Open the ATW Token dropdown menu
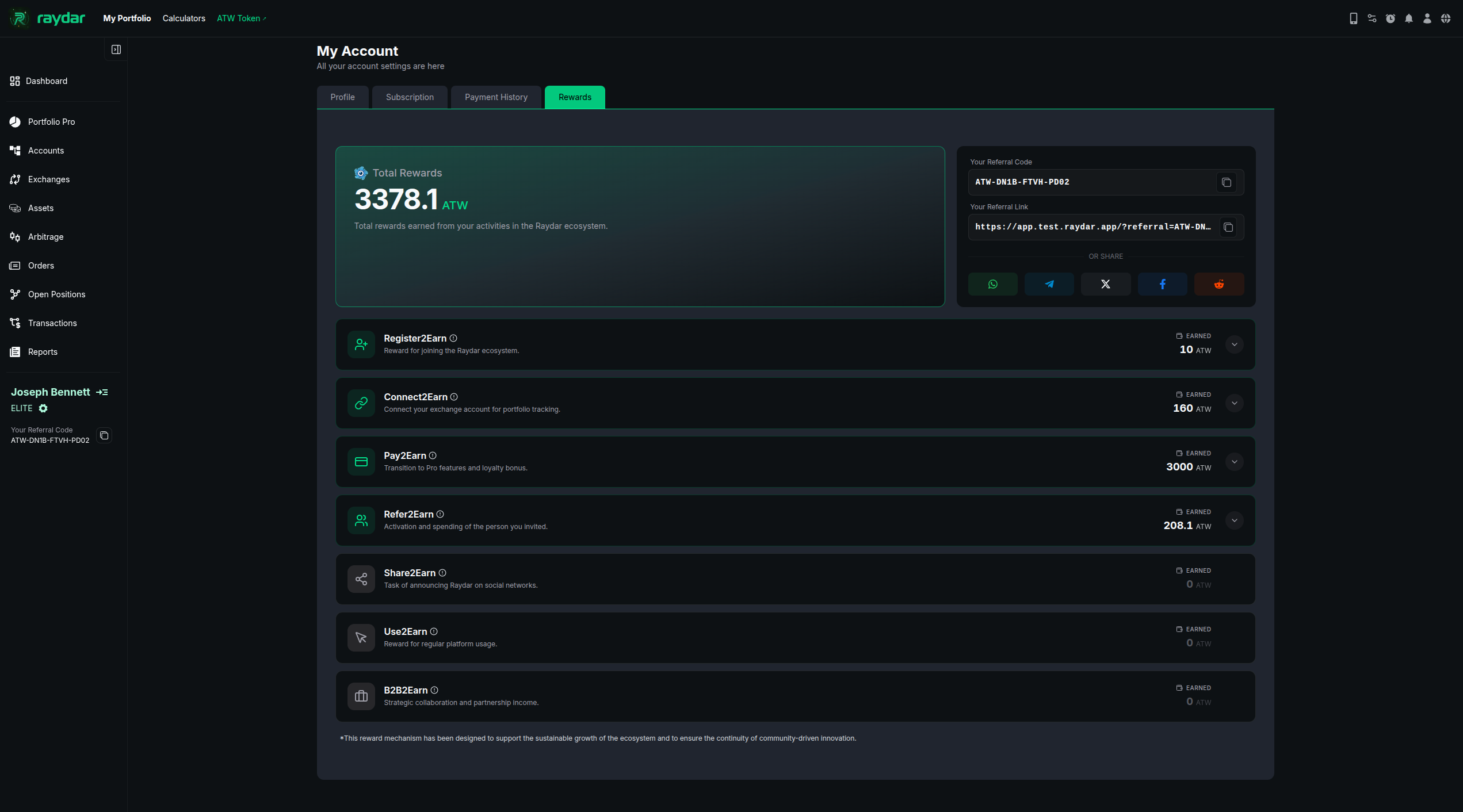The height and width of the screenshot is (812, 1463). [x=241, y=18]
